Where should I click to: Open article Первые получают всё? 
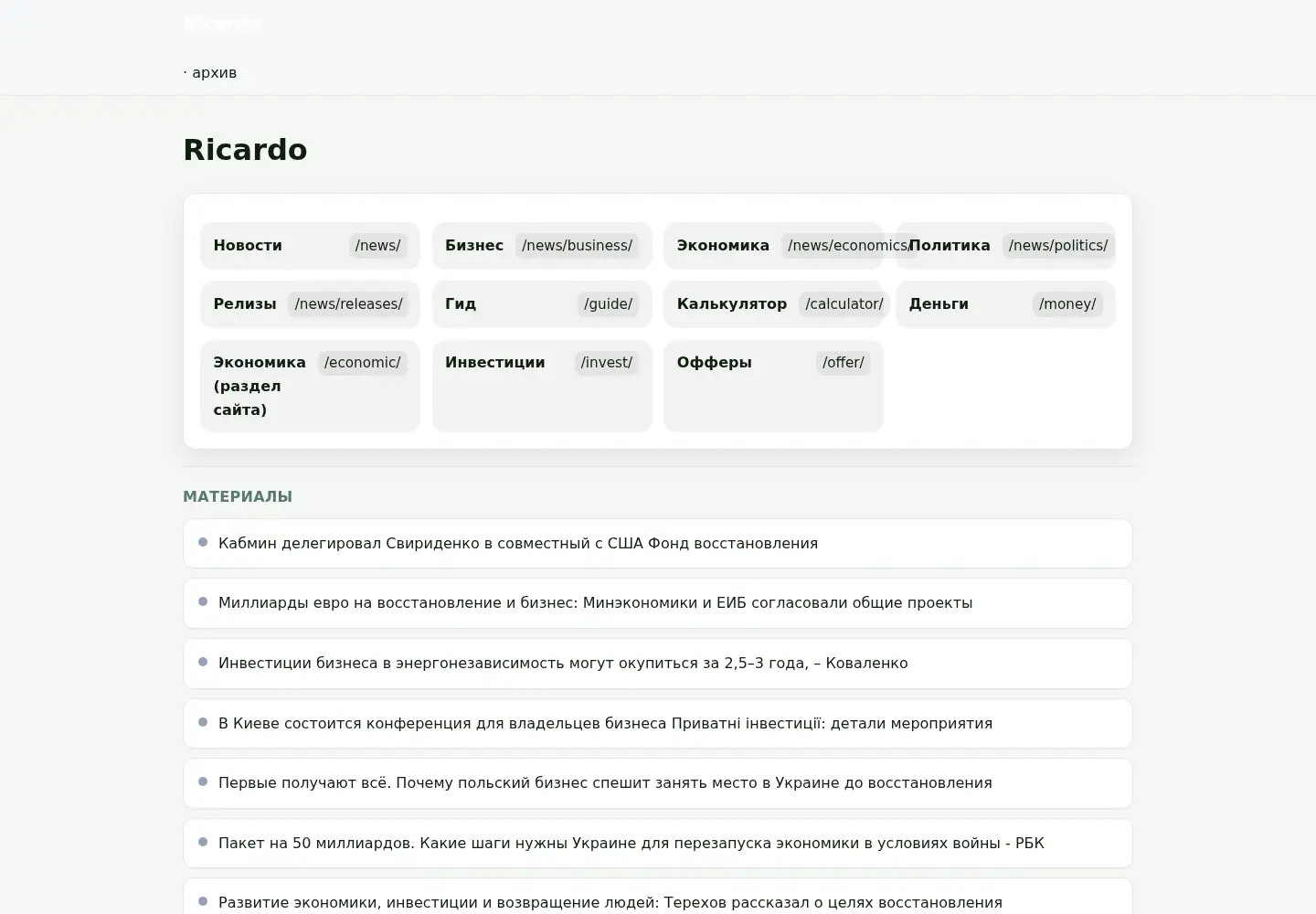[x=658, y=783]
